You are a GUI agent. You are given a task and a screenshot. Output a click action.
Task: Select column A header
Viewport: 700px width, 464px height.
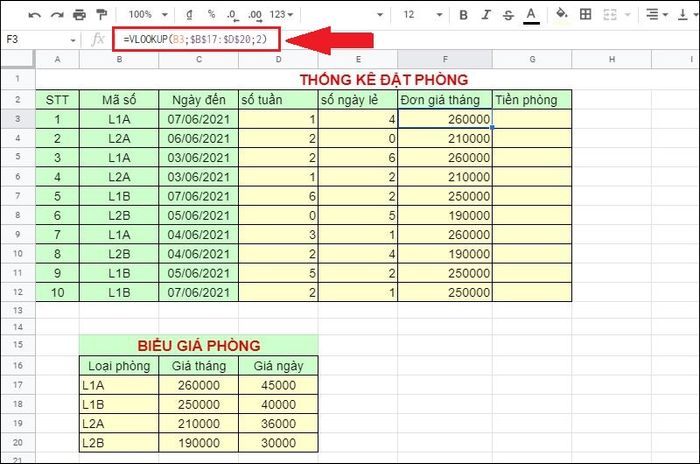[x=57, y=59]
